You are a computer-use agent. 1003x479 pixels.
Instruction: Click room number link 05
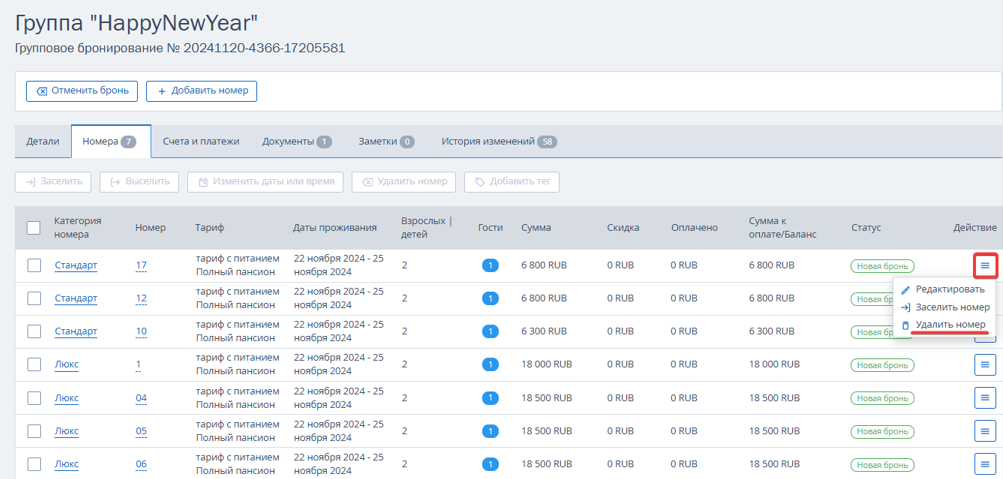(x=141, y=431)
